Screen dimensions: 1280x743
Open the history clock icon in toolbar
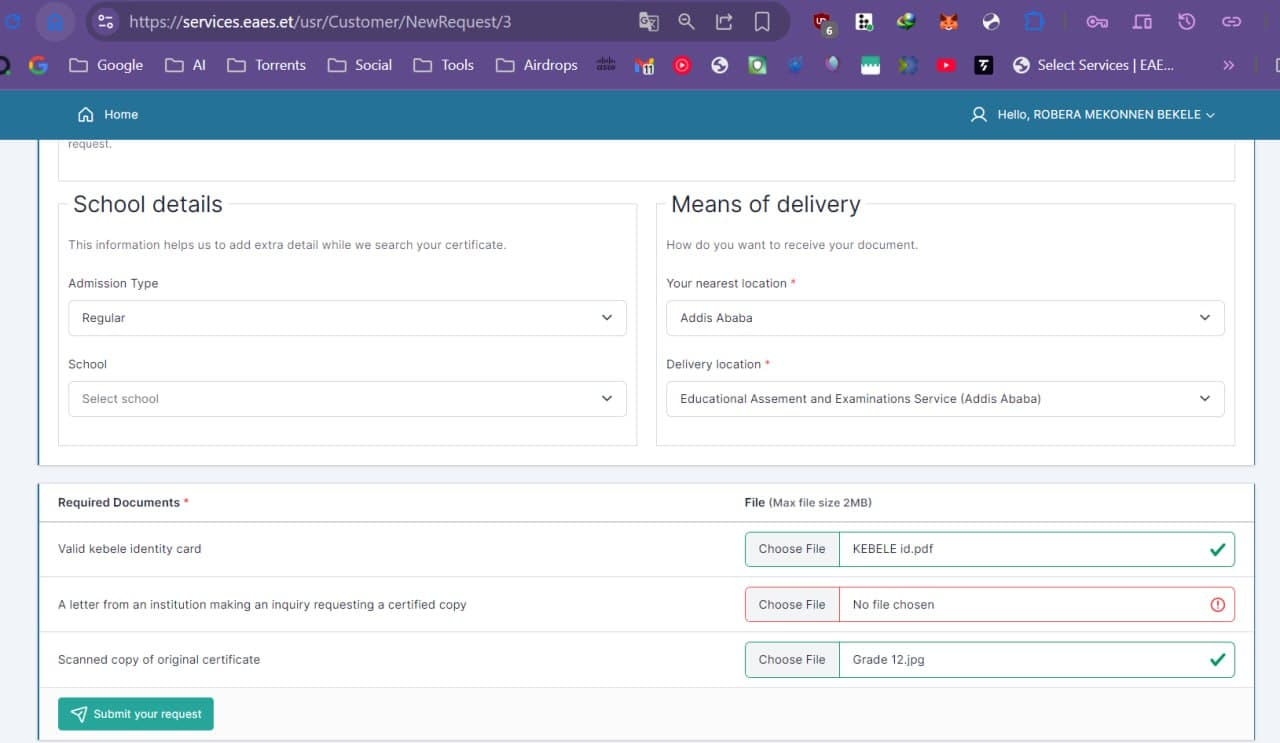pos(1187,21)
